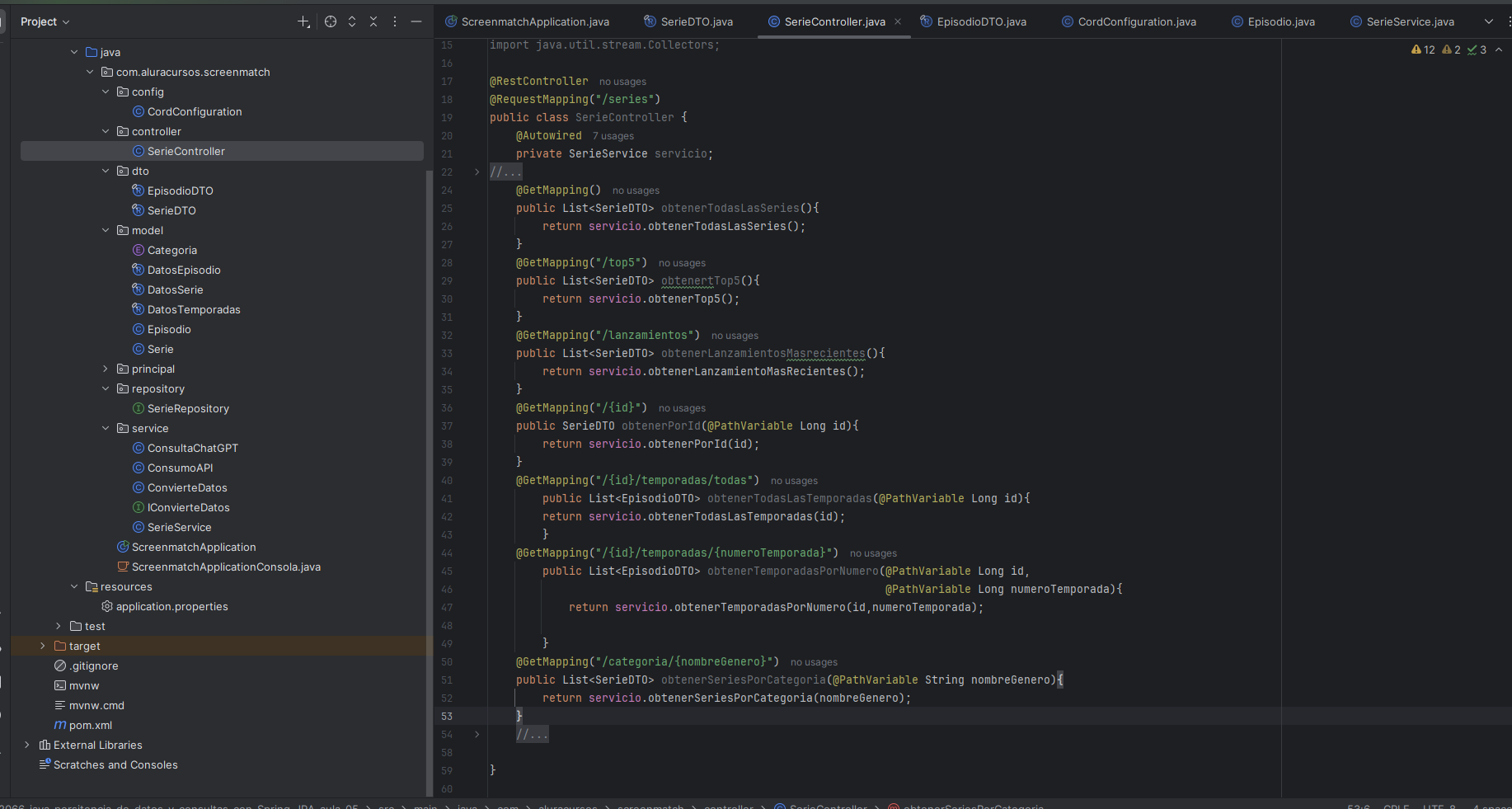Switch to CordConfiguration.java tab

1129,21
